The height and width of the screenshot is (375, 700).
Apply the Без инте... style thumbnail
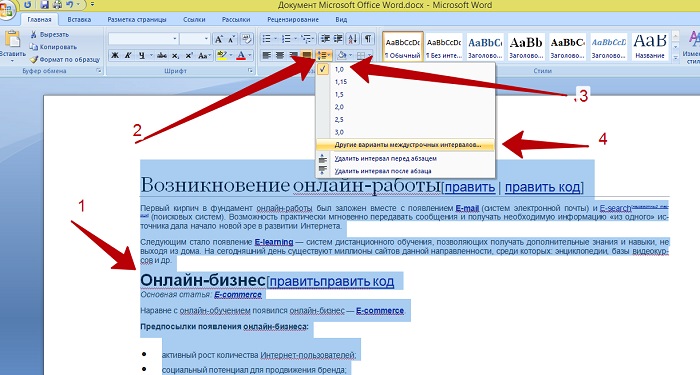click(444, 46)
